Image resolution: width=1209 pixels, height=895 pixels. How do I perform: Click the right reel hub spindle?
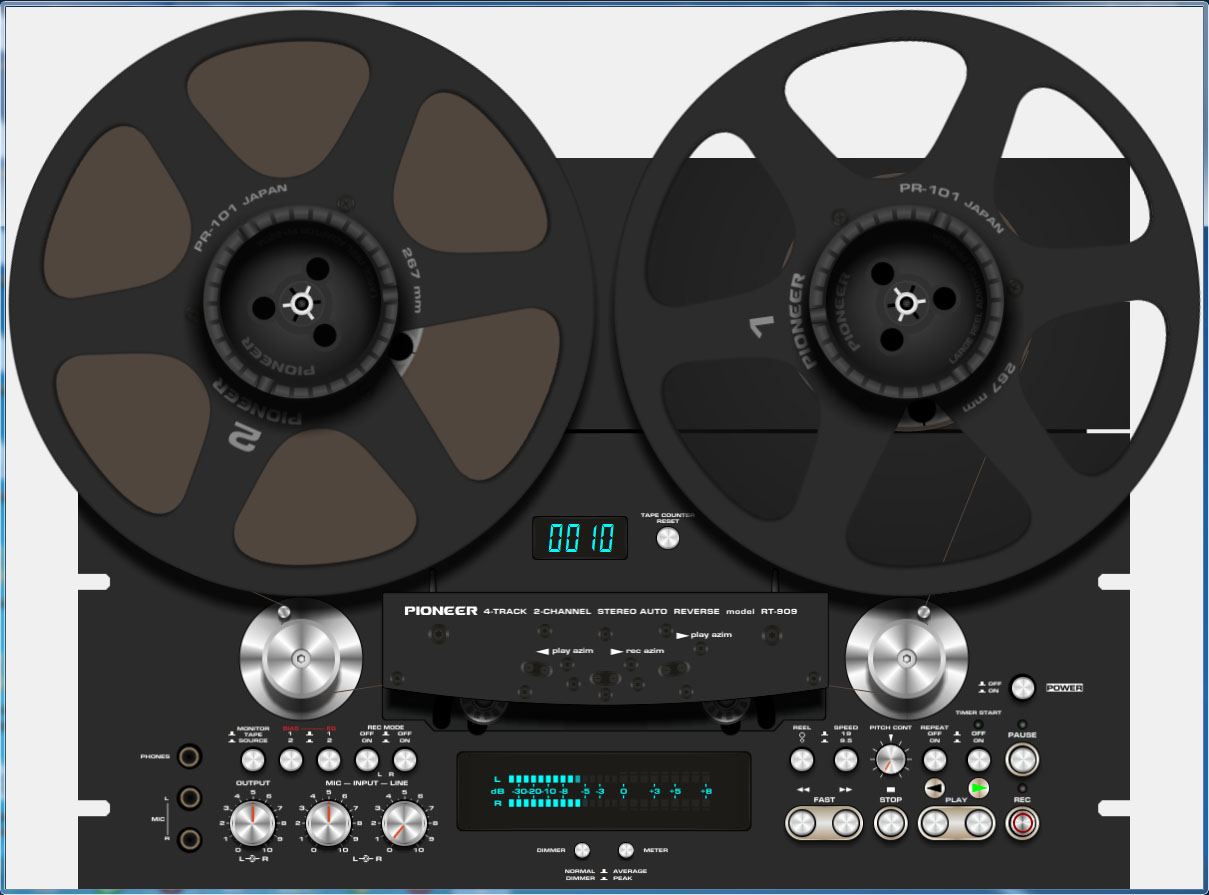coord(905,302)
